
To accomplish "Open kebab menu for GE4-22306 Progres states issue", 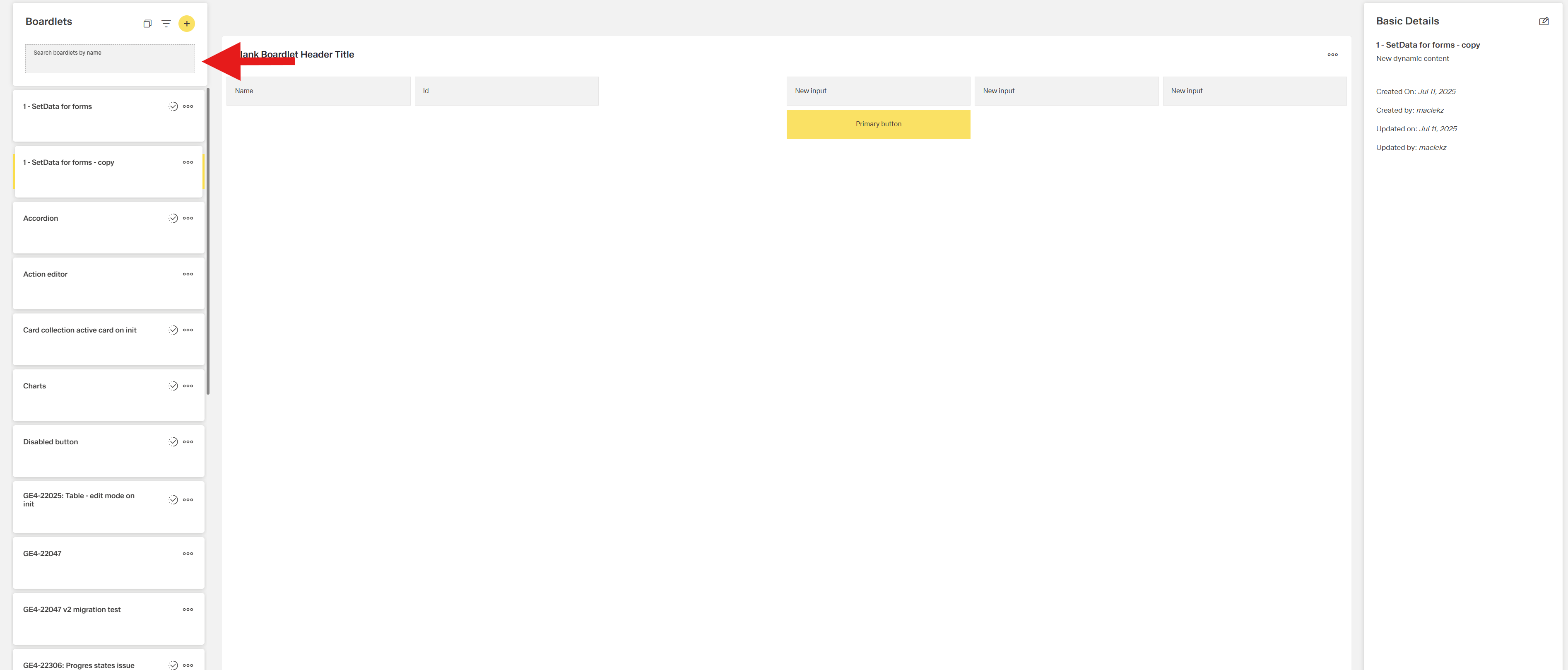I will point(188,665).
